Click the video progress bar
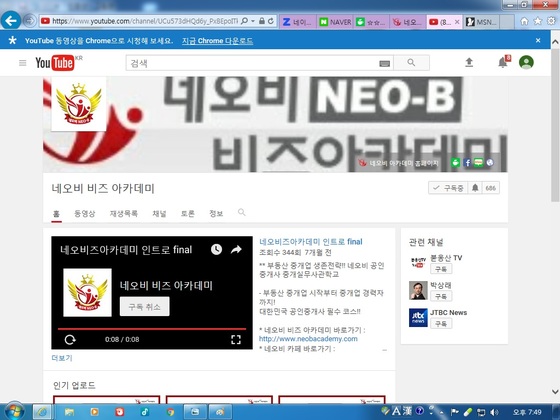 (152, 329)
